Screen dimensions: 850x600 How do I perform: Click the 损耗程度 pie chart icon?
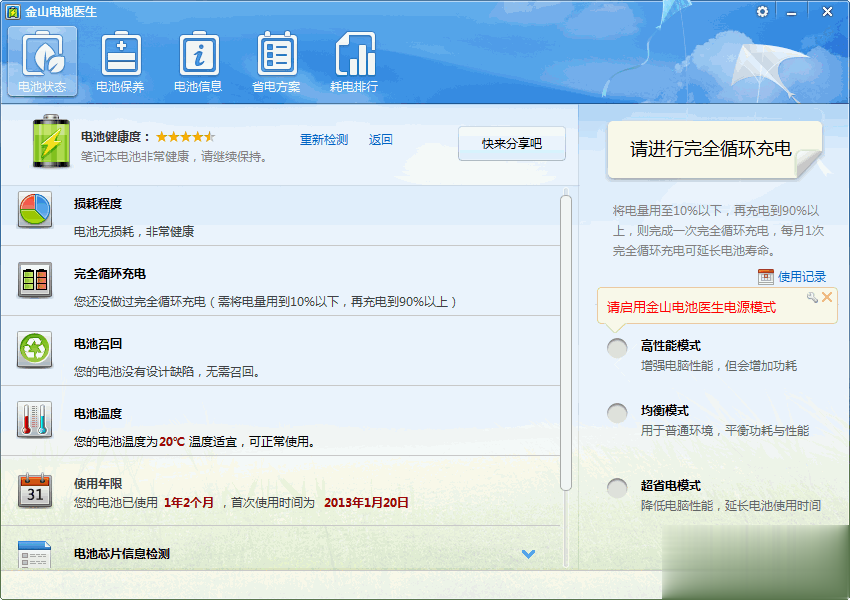(x=35, y=210)
